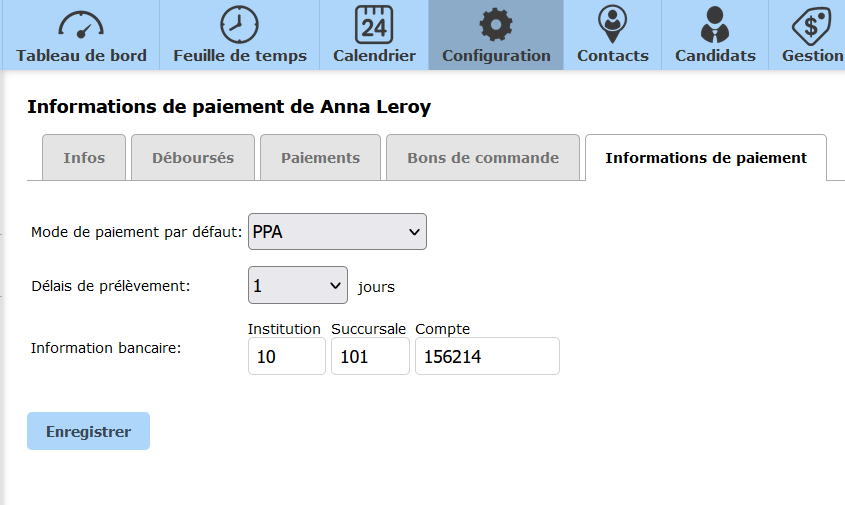Expand the default payment mode PPA dropdown
The height and width of the screenshot is (505, 845).
[x=337, y=232]
